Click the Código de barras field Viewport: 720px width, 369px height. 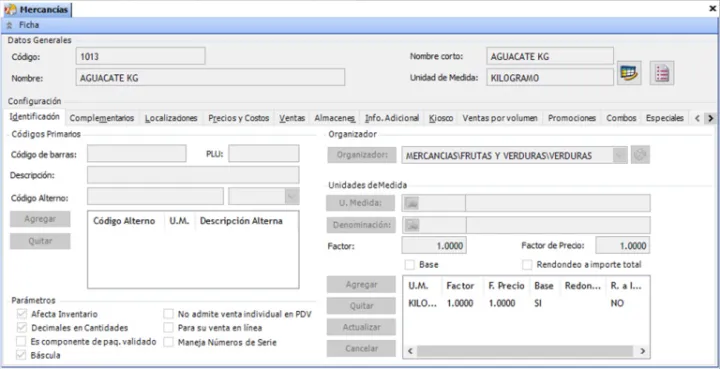click(x=137, y=153)
